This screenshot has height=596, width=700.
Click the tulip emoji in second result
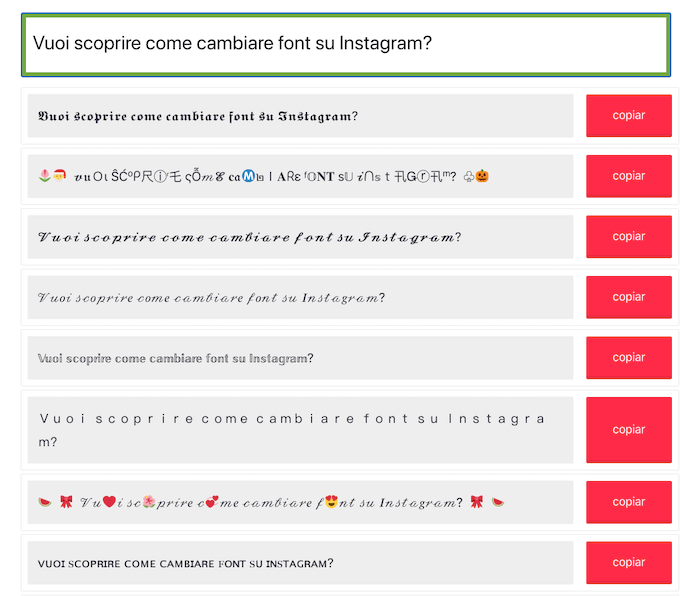(43, 177)
